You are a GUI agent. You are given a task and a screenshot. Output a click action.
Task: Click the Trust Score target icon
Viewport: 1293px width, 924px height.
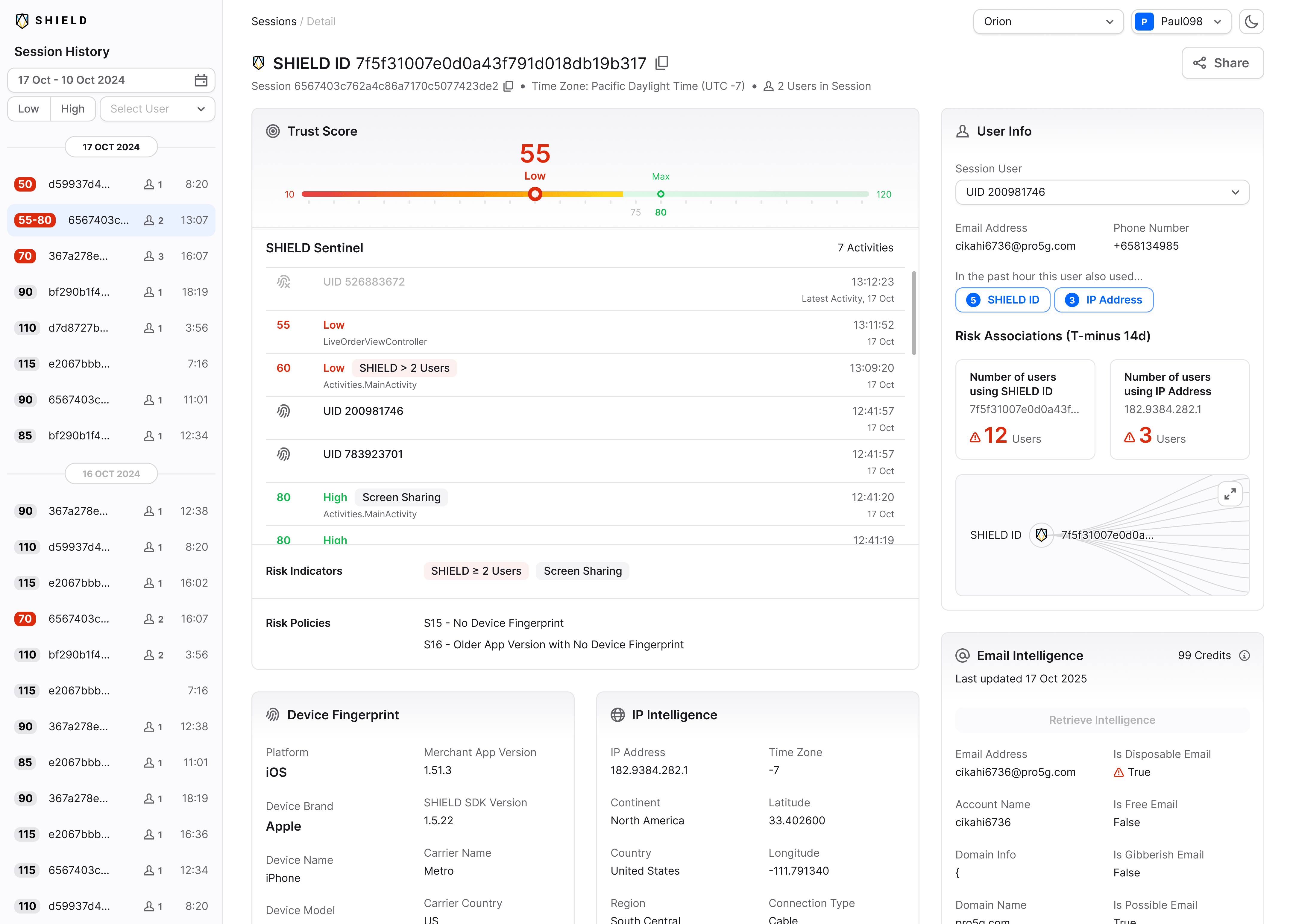point(273,131)
